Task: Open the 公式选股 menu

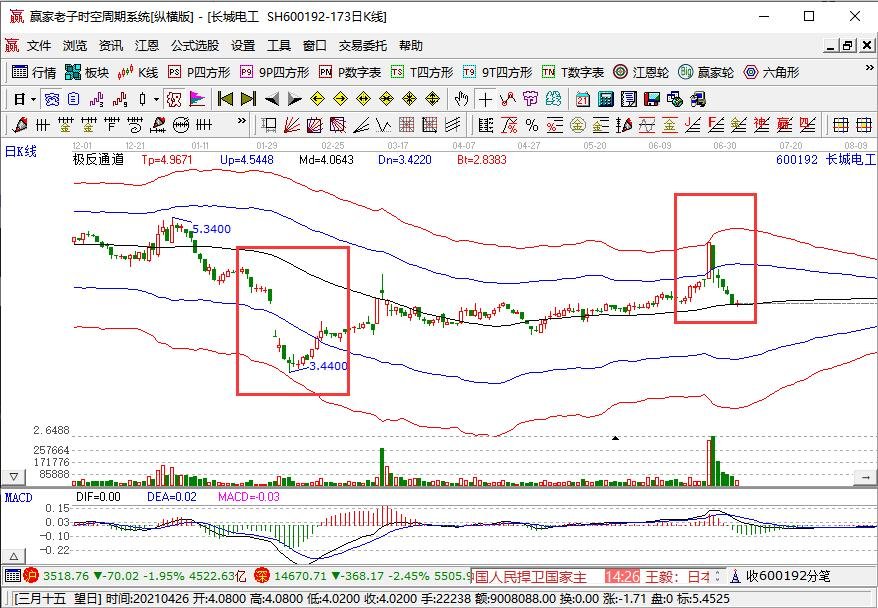Action: tap(195, 45)
